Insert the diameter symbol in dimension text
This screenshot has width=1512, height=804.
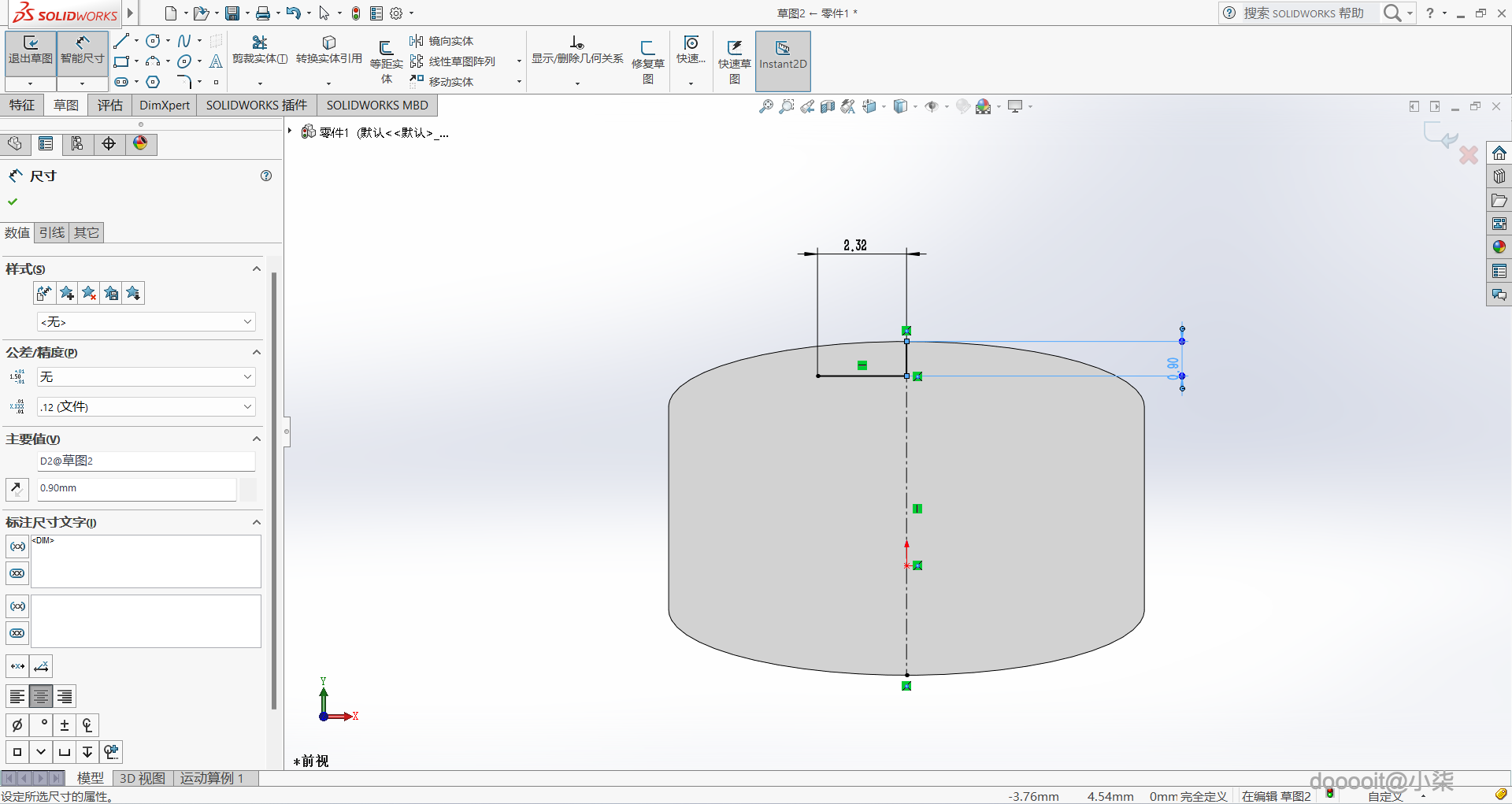(17, 725)
